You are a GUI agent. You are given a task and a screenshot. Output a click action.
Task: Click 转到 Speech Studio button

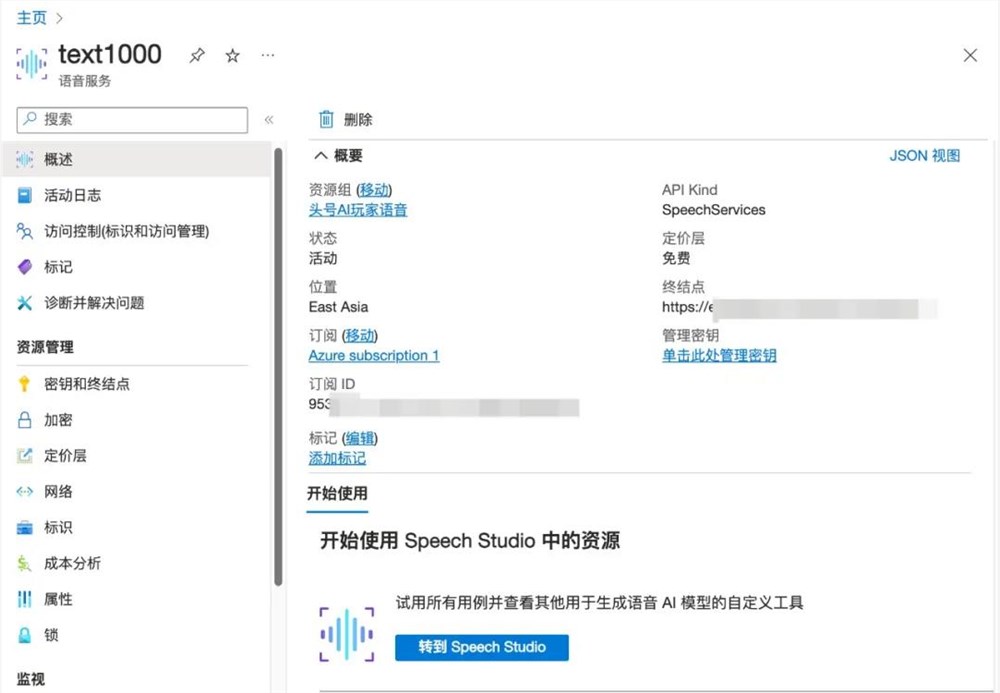[x=481, y=647]
